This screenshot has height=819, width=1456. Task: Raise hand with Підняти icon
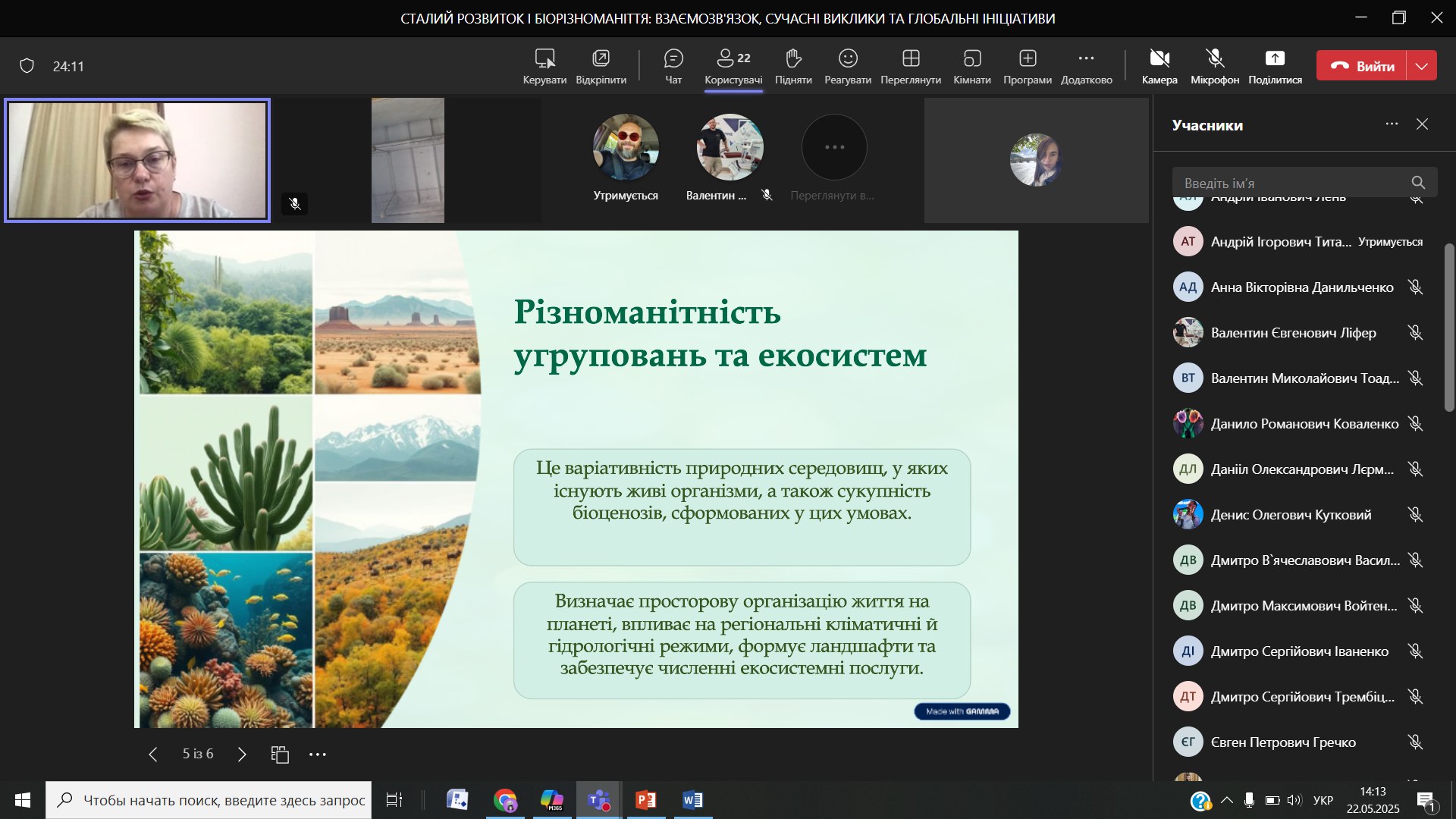[793, 59]
